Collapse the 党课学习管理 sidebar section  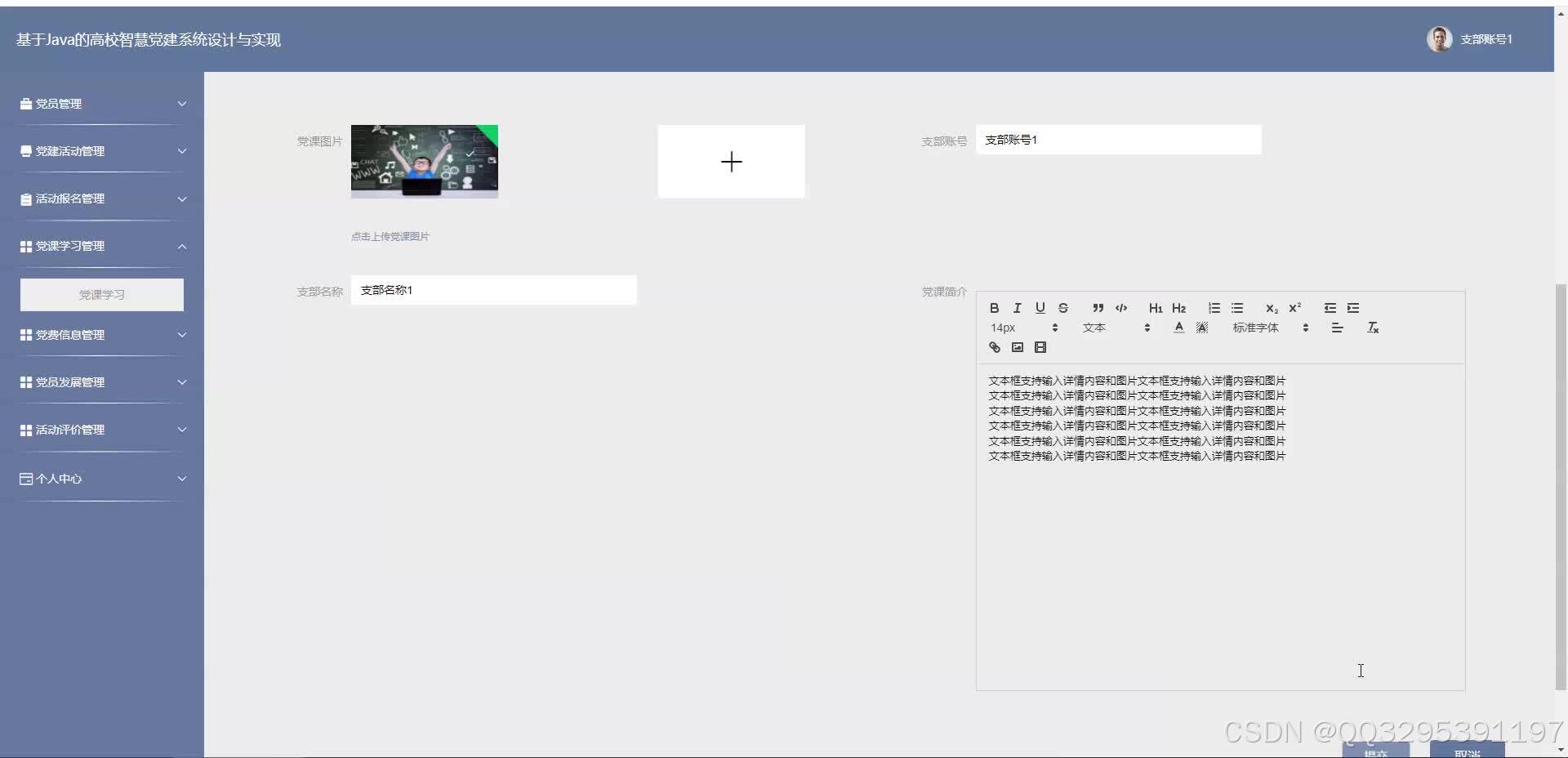[101, 245]
